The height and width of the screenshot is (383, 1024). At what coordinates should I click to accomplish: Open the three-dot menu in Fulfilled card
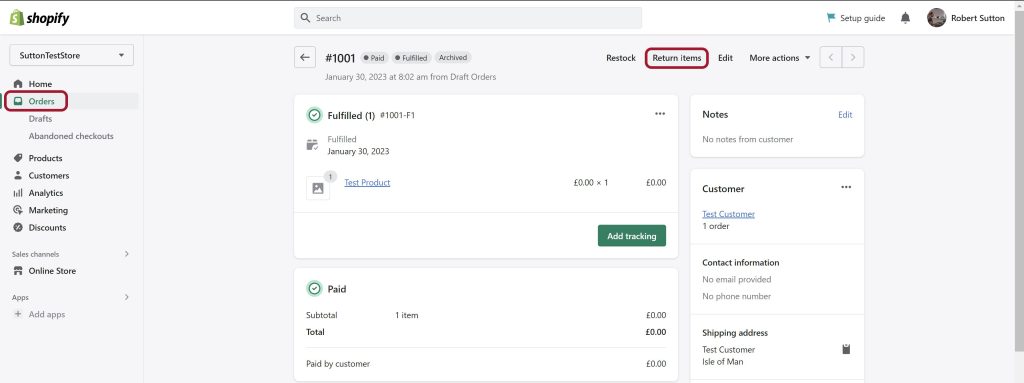point(660,114)
